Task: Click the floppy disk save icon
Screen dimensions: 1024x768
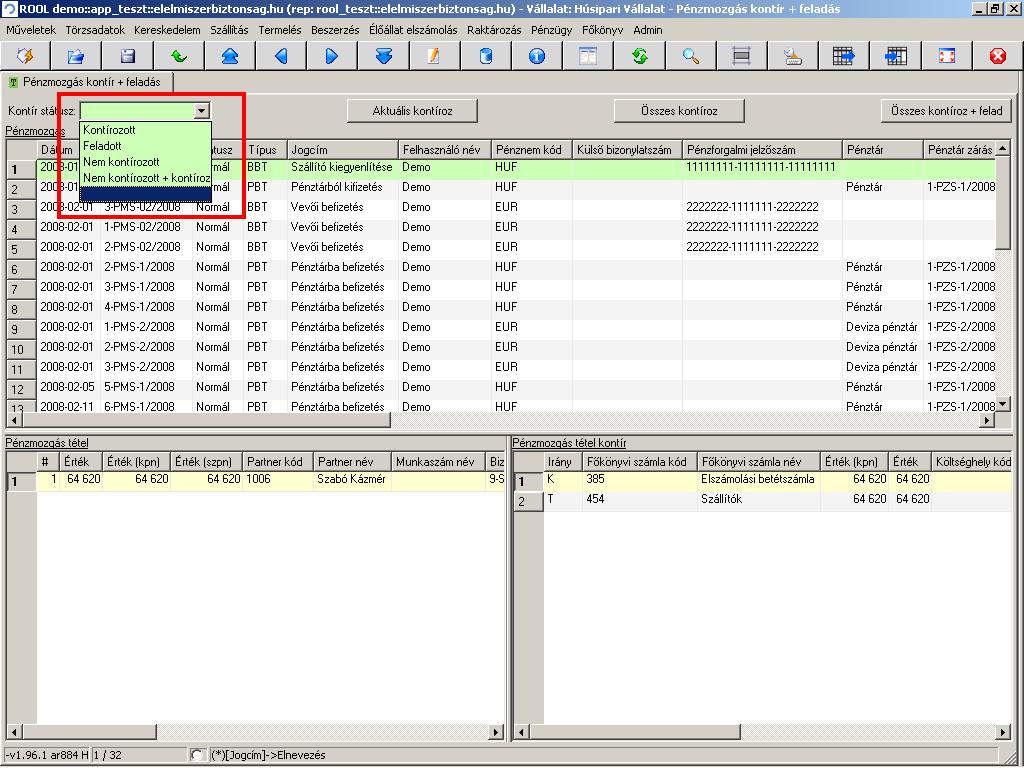Action: point(127,56)
